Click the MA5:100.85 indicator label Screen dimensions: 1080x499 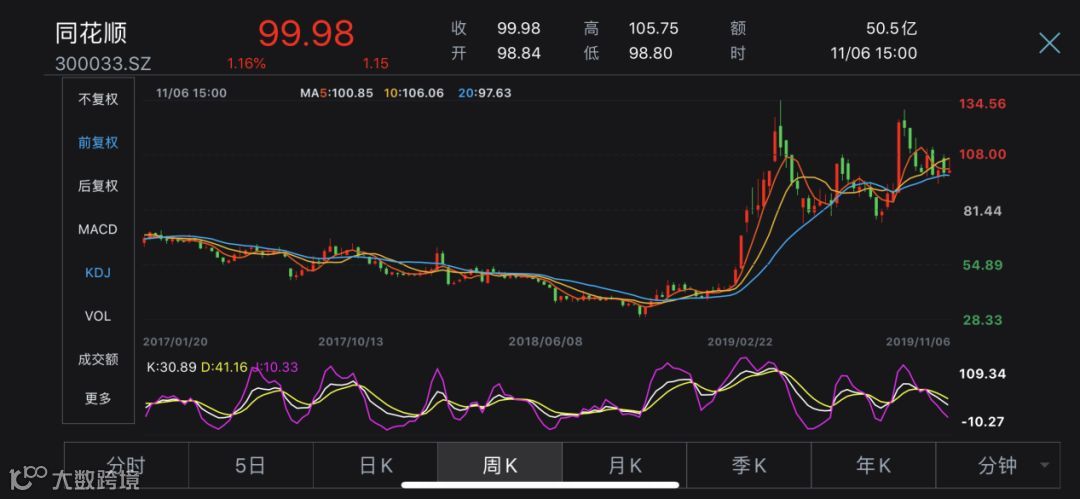pos(337,92)
